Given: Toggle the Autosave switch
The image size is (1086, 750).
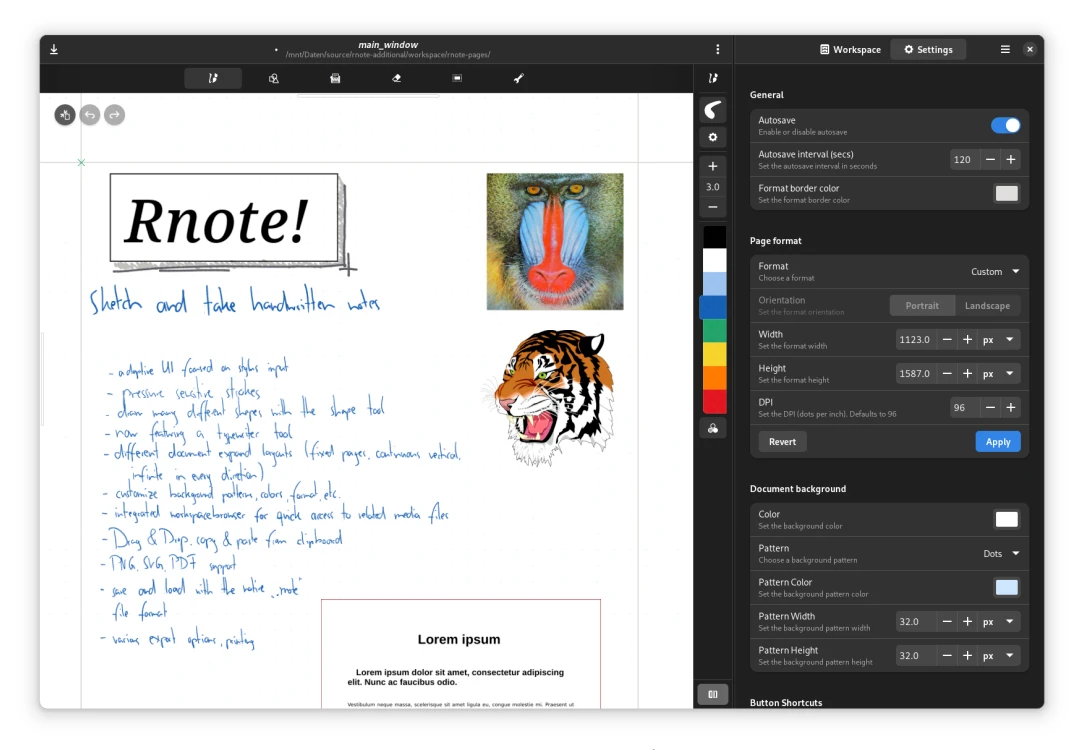Looking at the screenshot, I should [x=1005, y=125].
